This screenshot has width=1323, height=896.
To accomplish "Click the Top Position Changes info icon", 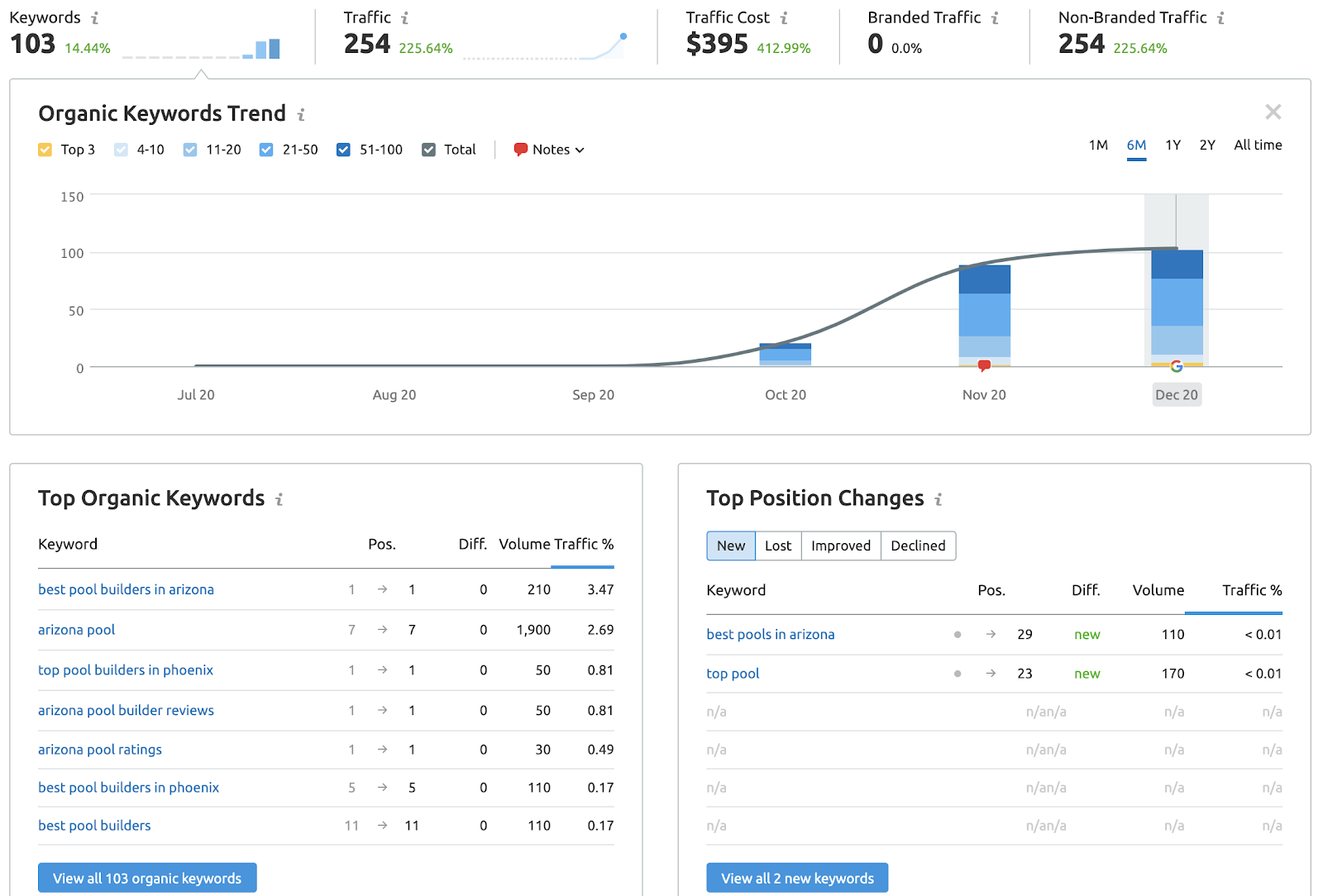I will pyautogui.click(x=939, y=499).
